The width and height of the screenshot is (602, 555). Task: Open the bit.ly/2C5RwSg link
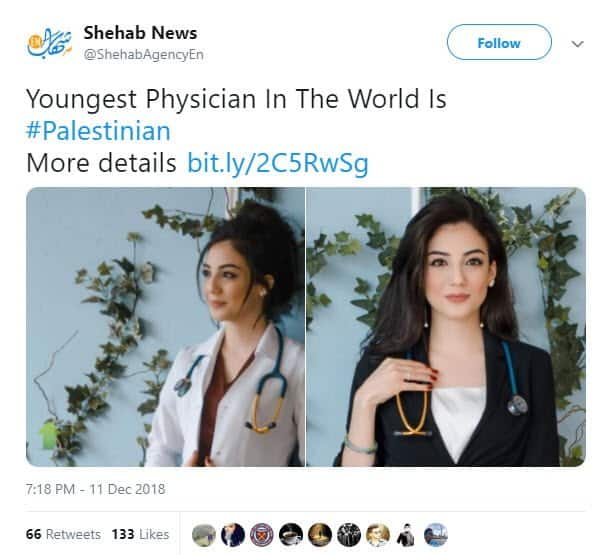click(x=278, y=163)
